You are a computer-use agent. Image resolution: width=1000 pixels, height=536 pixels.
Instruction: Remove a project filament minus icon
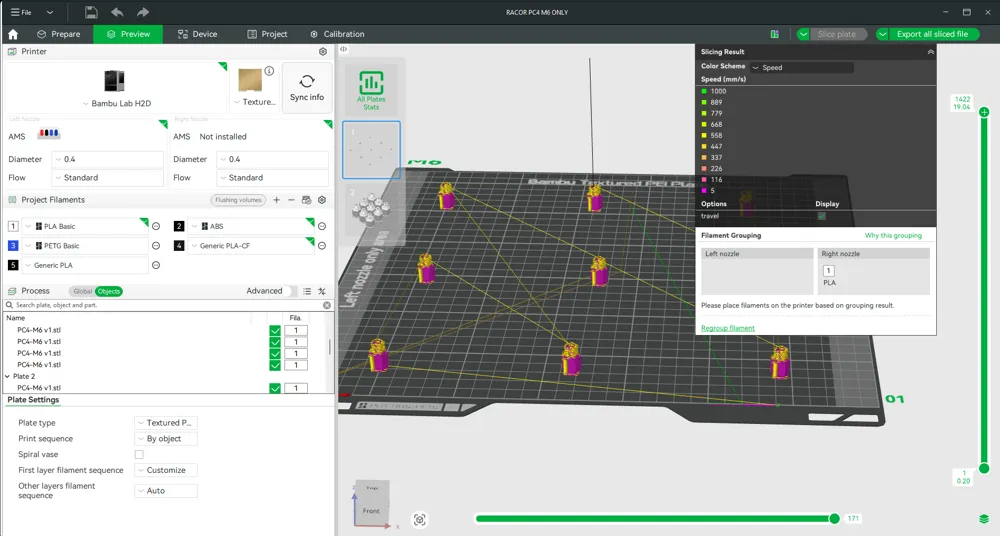[x=291, y=200]
